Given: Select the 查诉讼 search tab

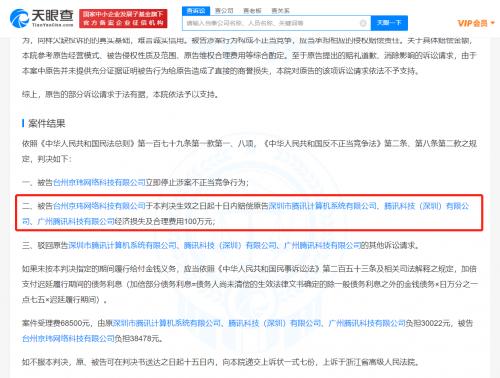Looking at the screenshot, I should coord(196,11).
